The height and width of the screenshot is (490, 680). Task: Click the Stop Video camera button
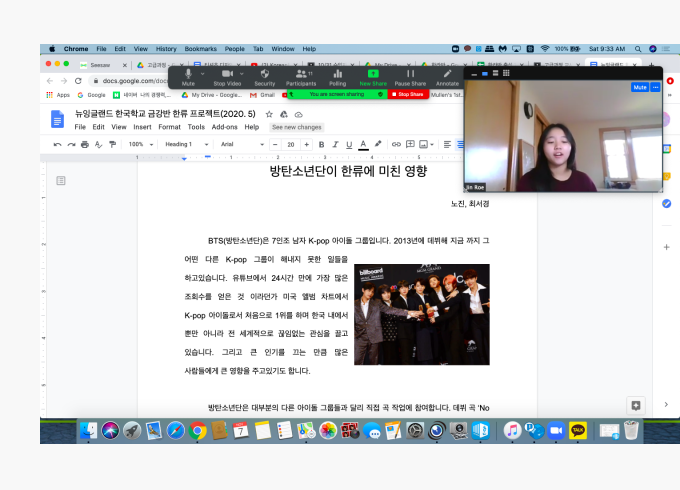(x=227, y=77)
